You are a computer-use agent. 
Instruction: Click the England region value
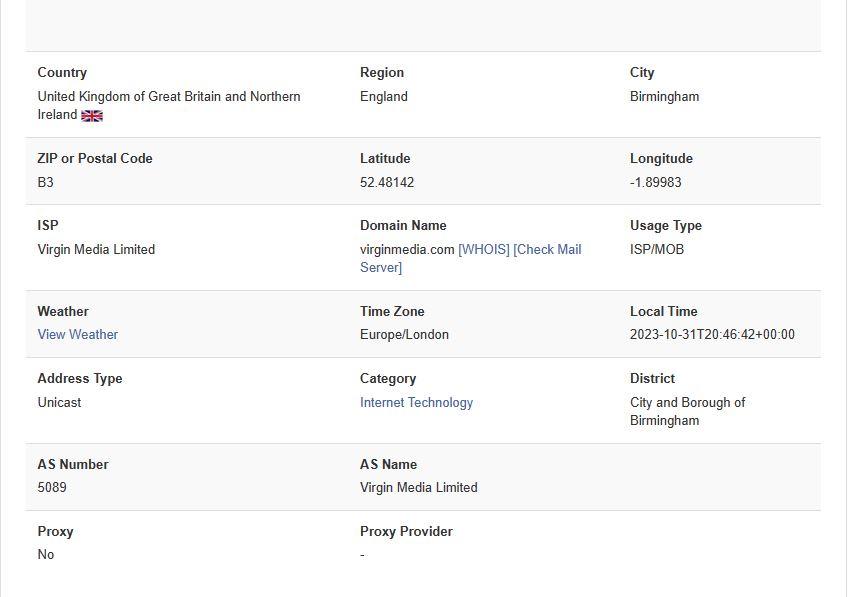pos(384,96)
